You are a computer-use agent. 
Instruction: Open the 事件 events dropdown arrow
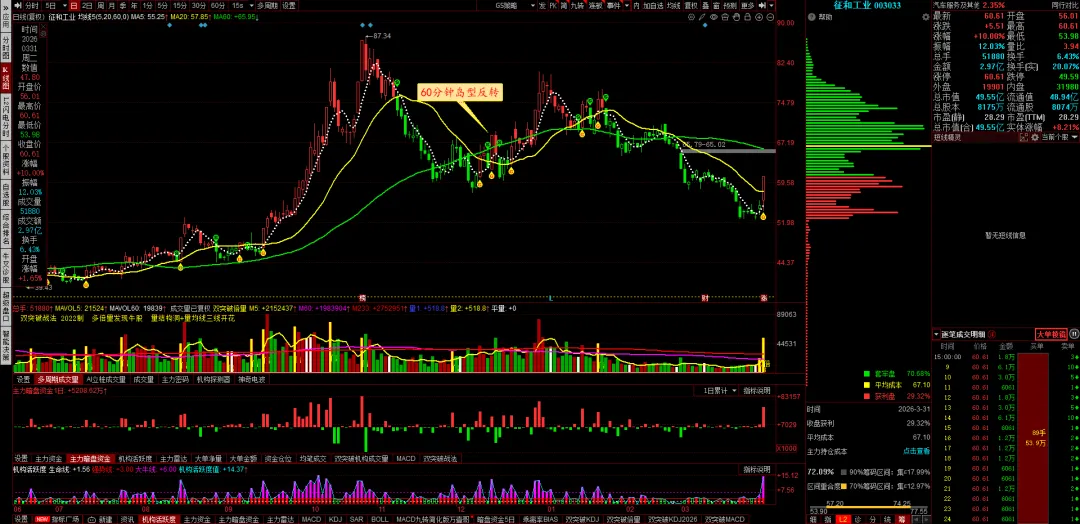click(x=627, y=5)
